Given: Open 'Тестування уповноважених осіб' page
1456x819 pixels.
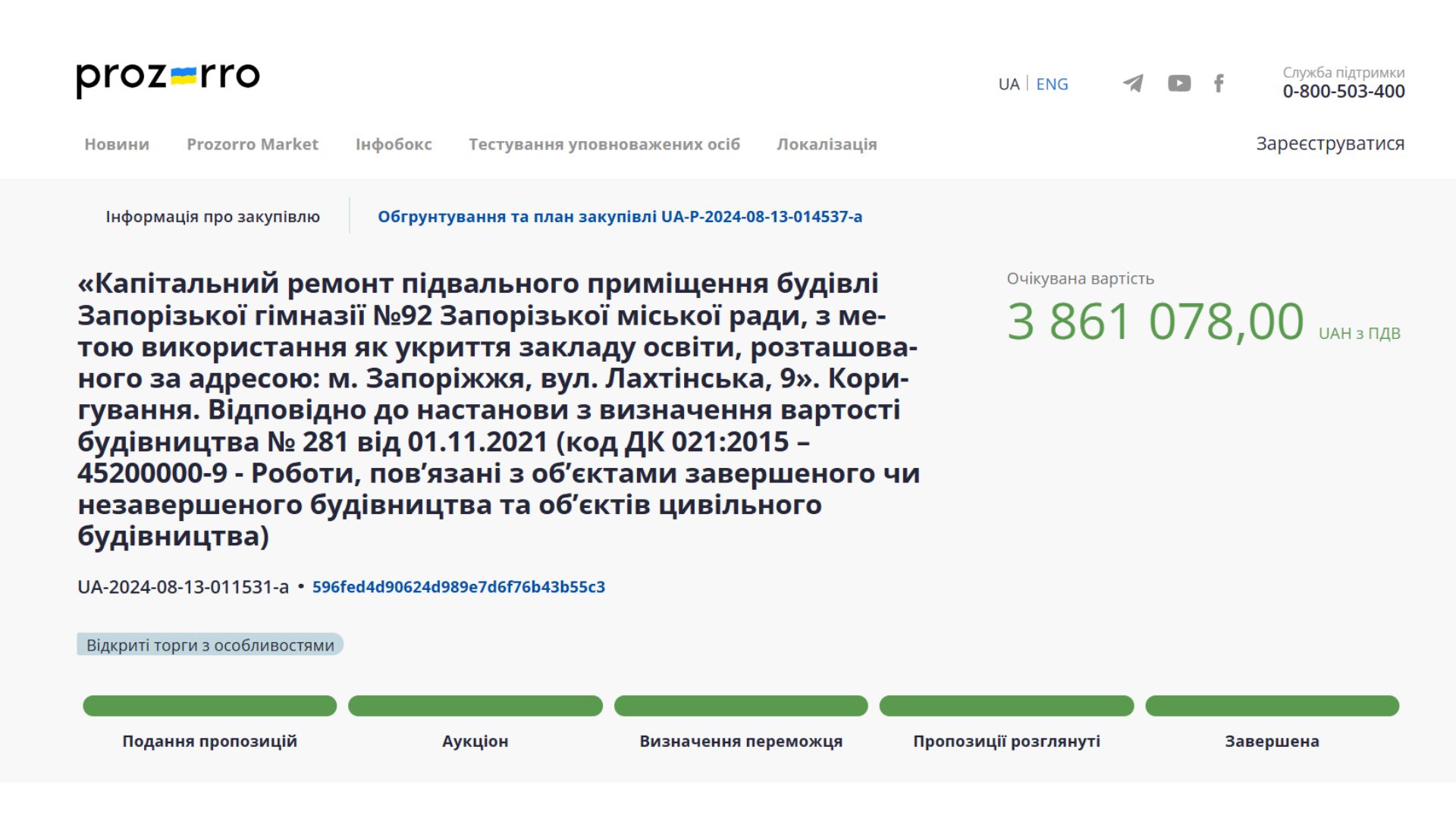Looking at the screenshot, I should pyautogui.click(x=605, y=144).
